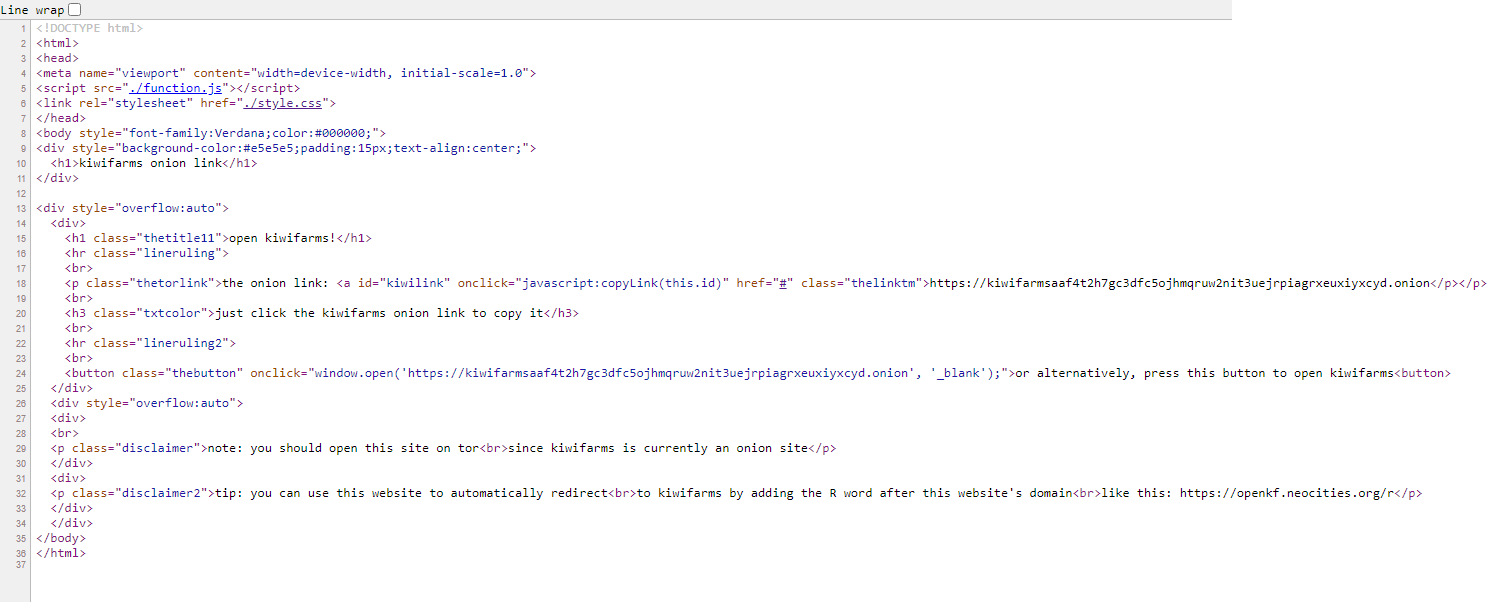
Task: Click the 'just click the kiwifarms onion link' text
Action: click(x=379, y=313)
